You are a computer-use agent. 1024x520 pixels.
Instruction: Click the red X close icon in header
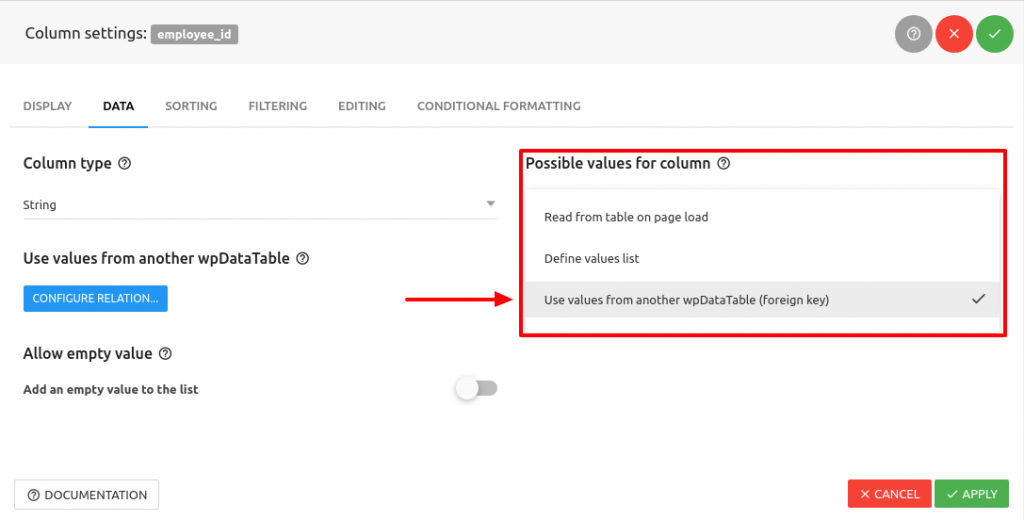coord(954,34)
